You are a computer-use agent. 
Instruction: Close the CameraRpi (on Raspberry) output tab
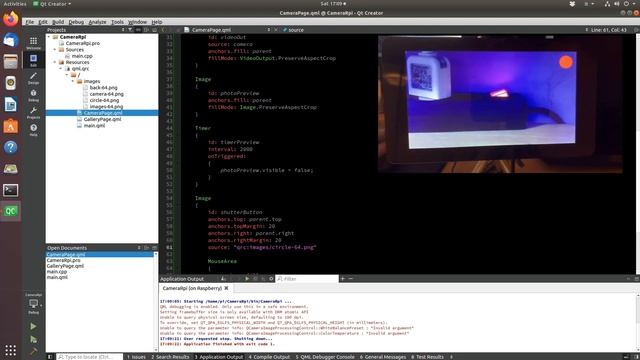coord(226,288)
